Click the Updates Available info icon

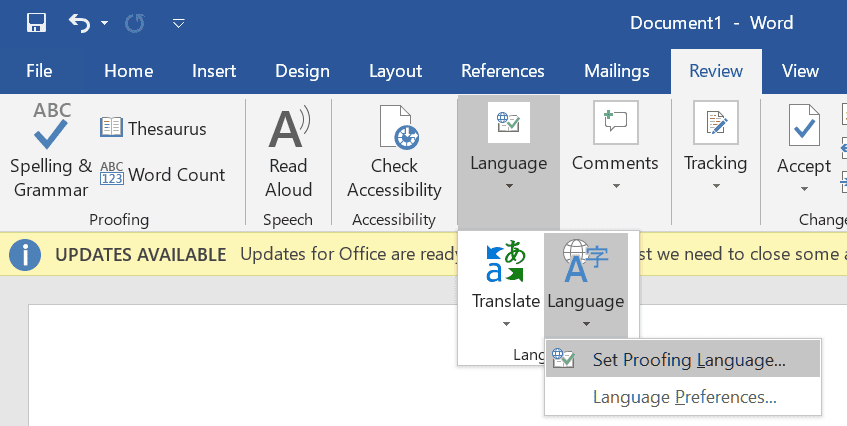point(25,254)
